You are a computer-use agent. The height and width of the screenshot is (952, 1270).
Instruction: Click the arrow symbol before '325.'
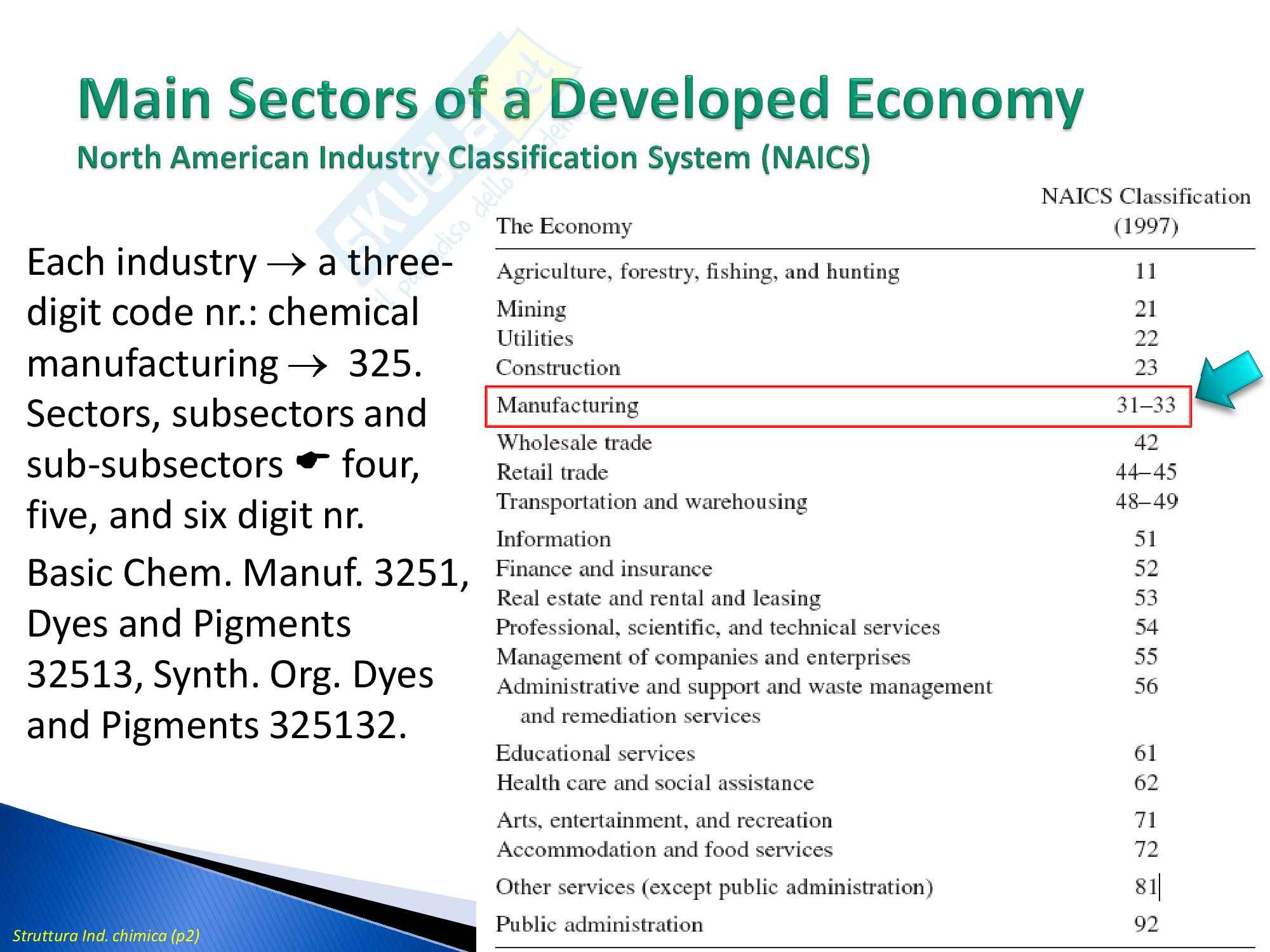coord(307,366)
